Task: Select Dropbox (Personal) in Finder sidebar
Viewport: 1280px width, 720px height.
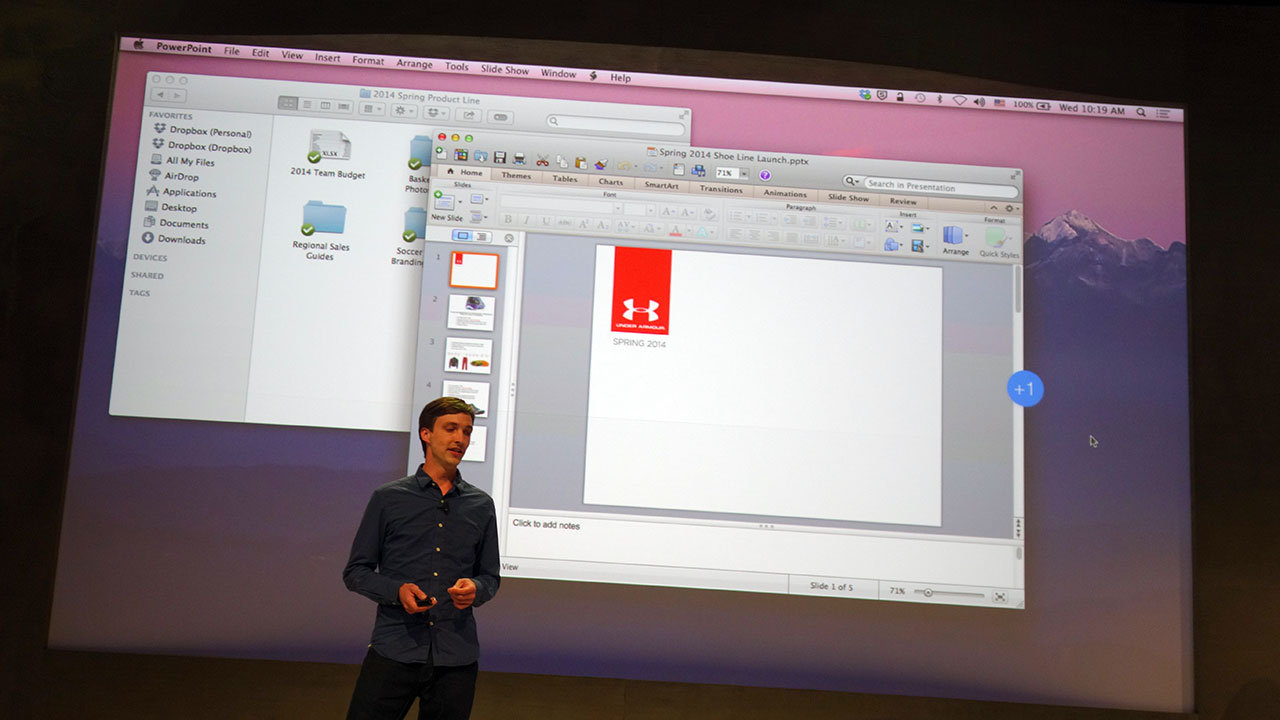Action: tap(202, 132)
